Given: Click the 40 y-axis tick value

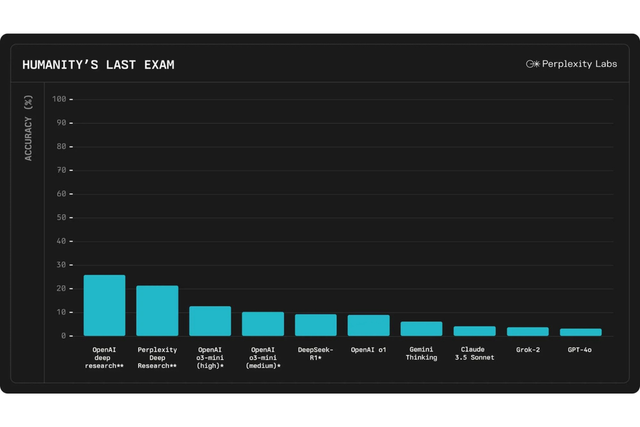Looking at the screenshot, I should click(x=61, y=241).
